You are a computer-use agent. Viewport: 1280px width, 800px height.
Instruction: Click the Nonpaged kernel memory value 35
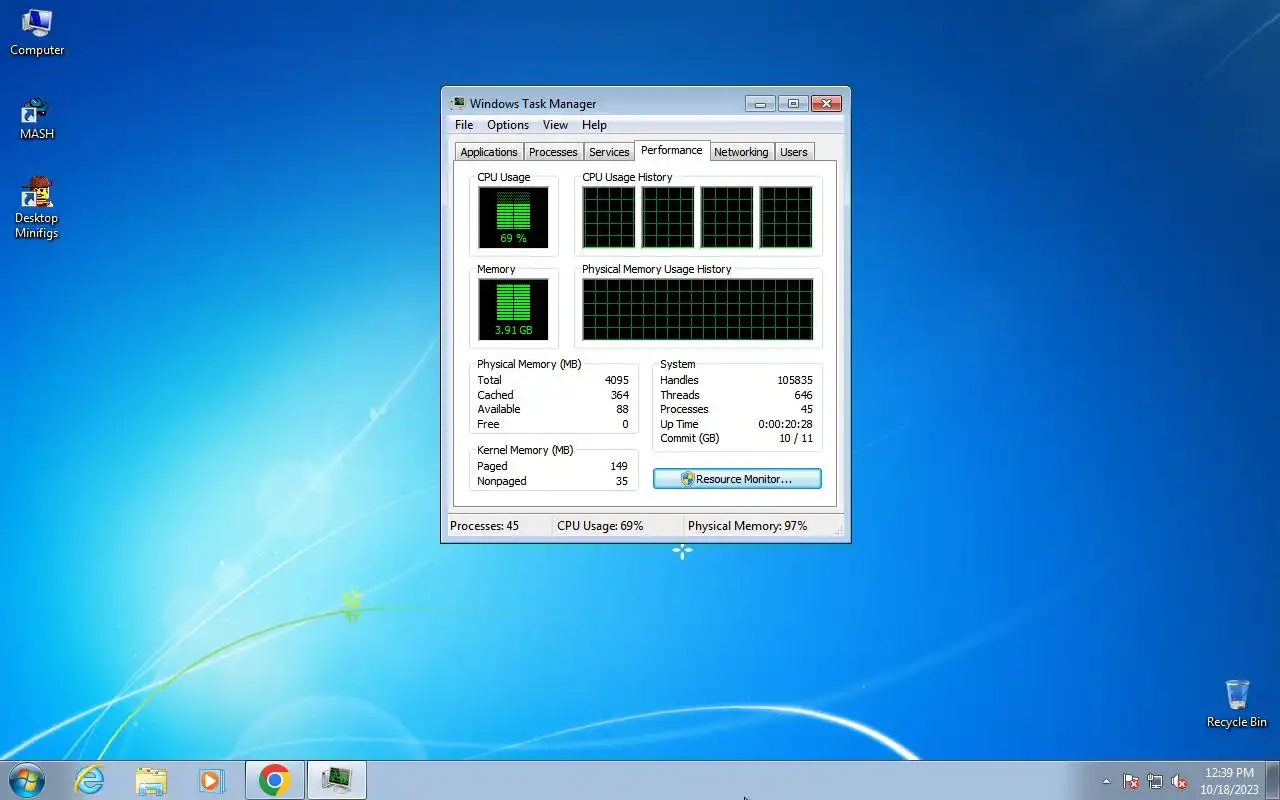coord(622,481)
